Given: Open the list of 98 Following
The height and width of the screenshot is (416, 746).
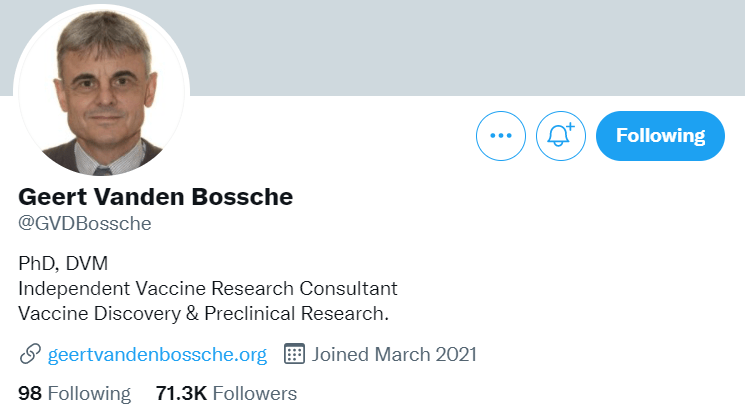Looking at the screenshot, I should tap(75, 393).
